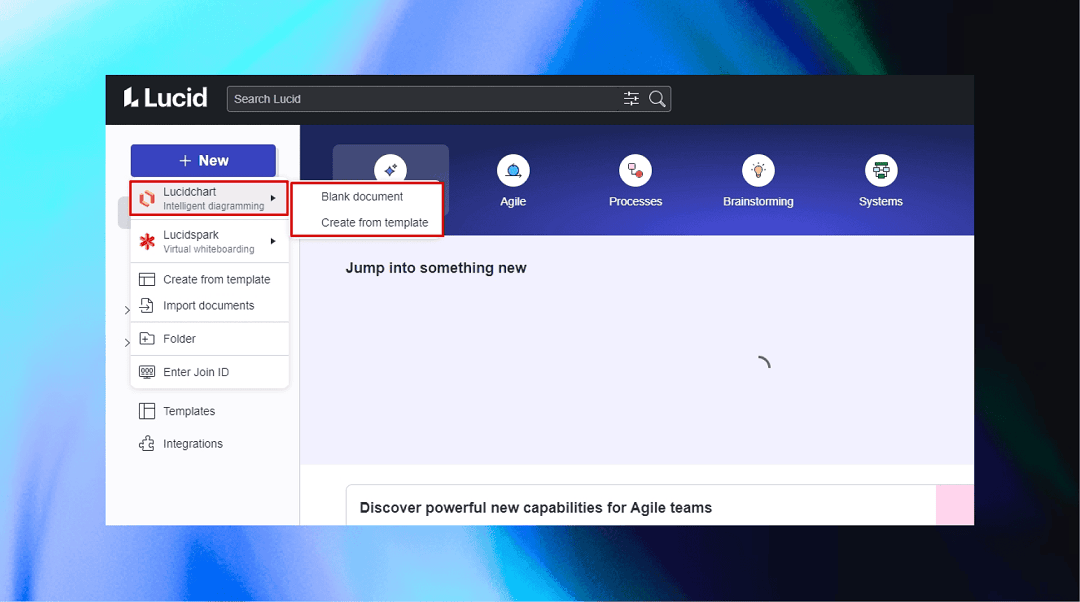
Task: Open the Agile category label
Action: click(x=513, y=201)
